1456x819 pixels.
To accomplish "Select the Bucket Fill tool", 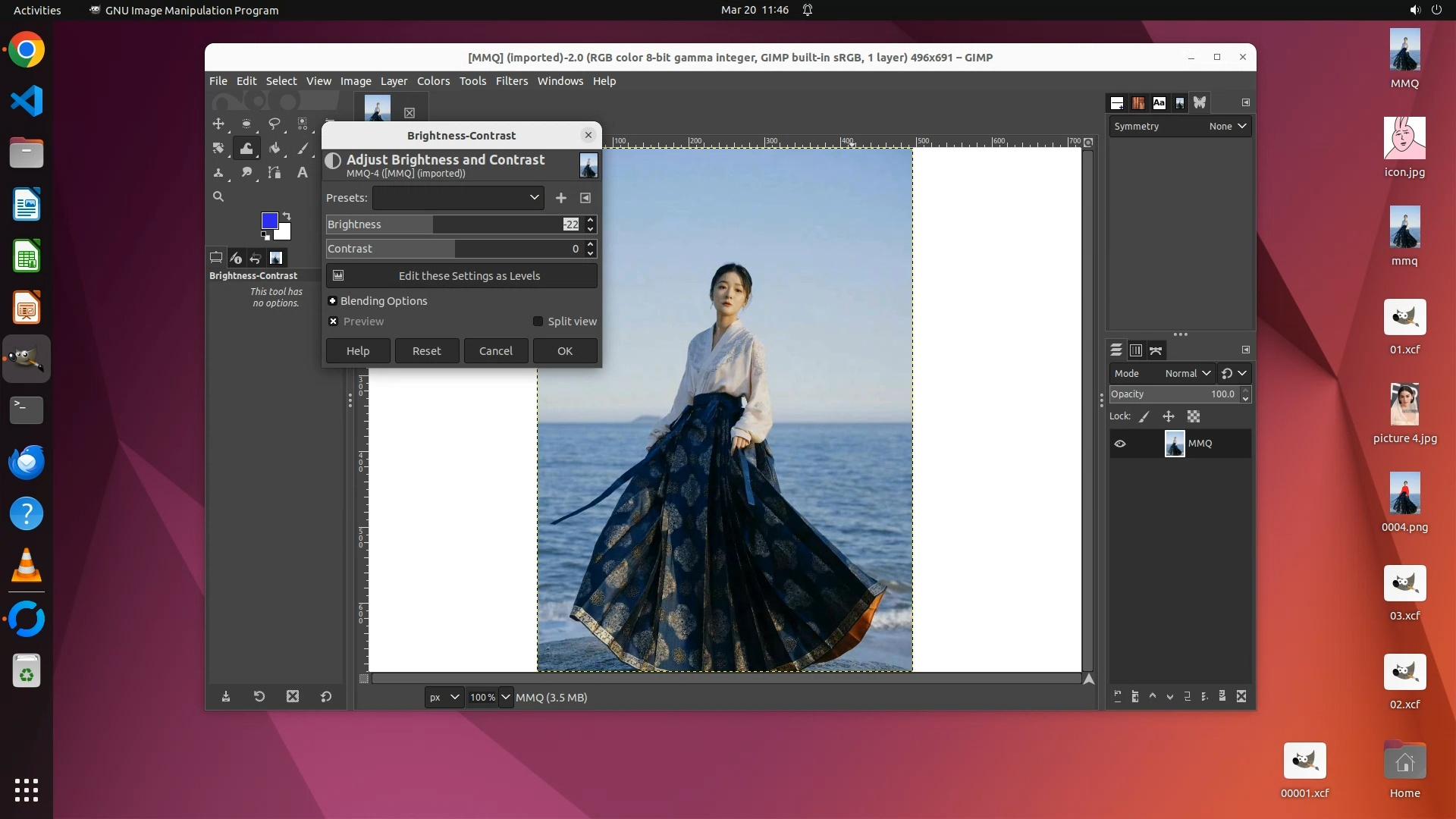I will (275, 149).
